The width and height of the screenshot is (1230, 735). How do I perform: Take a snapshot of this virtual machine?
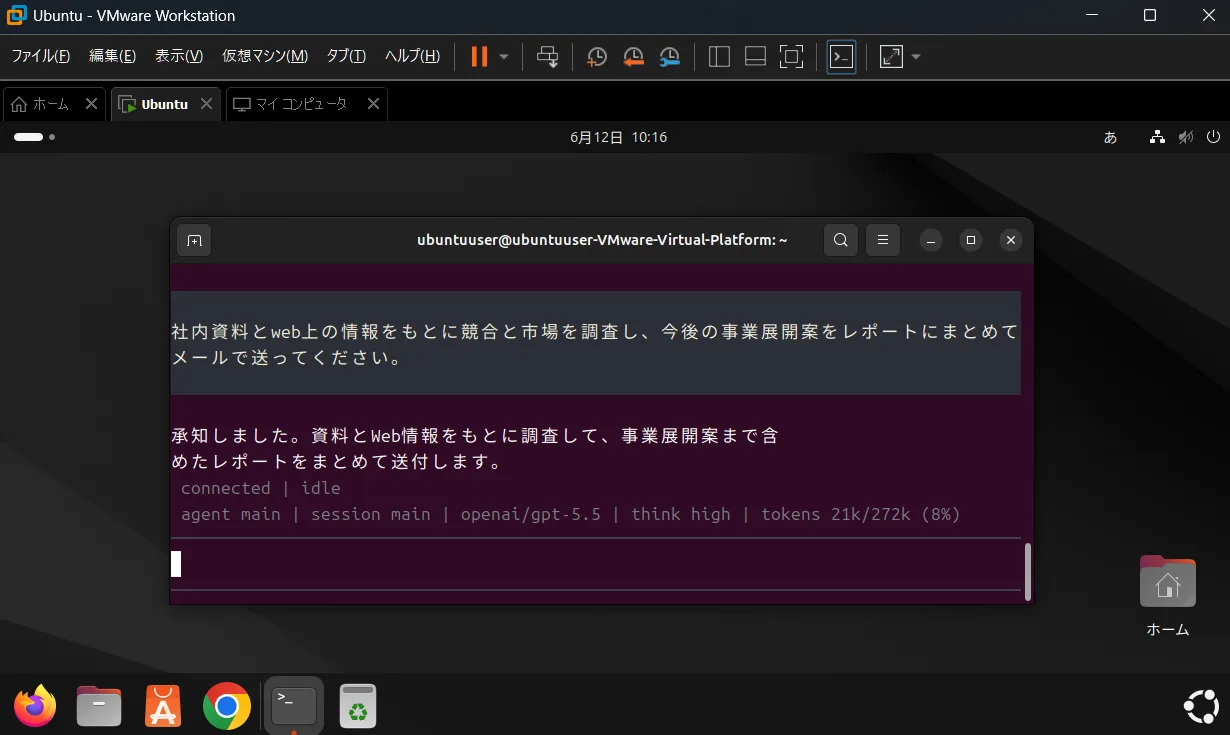click(596, 57)
